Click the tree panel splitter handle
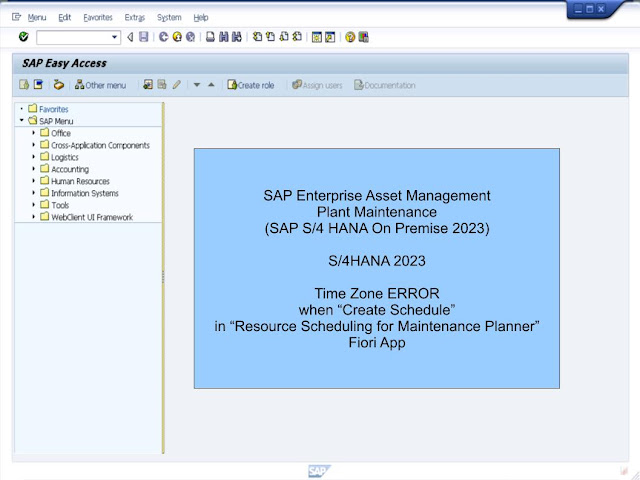 (x=163, y=277)
